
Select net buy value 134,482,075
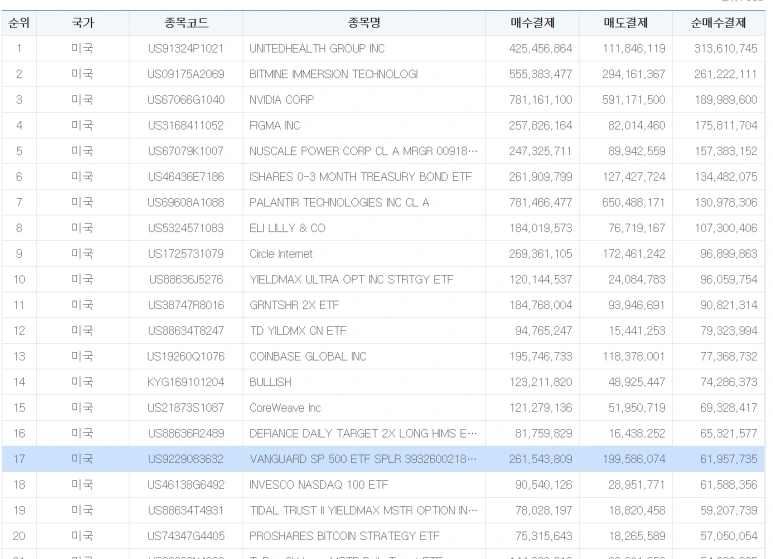pyautogui.click(x=726, y=177)
